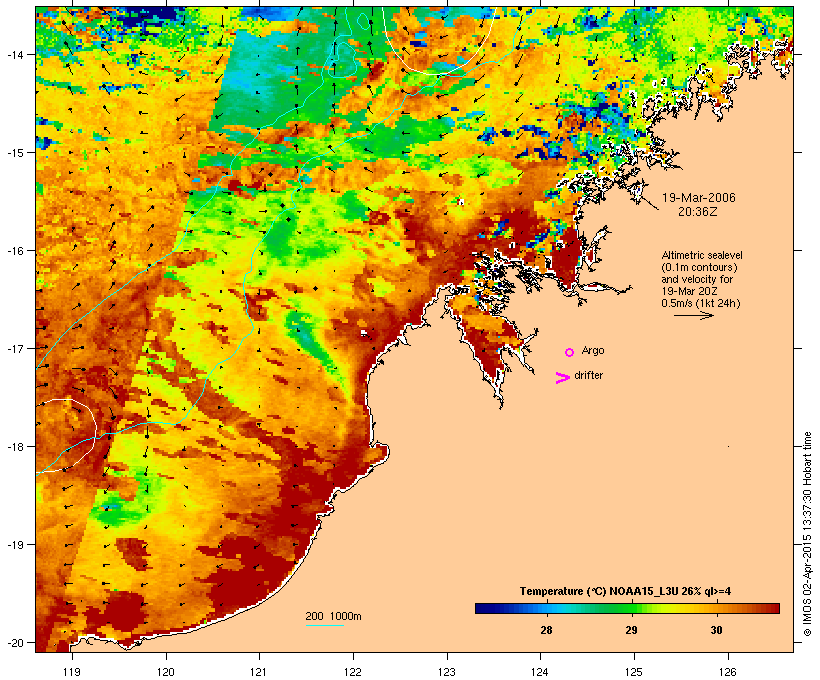Click the 'Altimetric sealevel' text line

pos(702,255)
